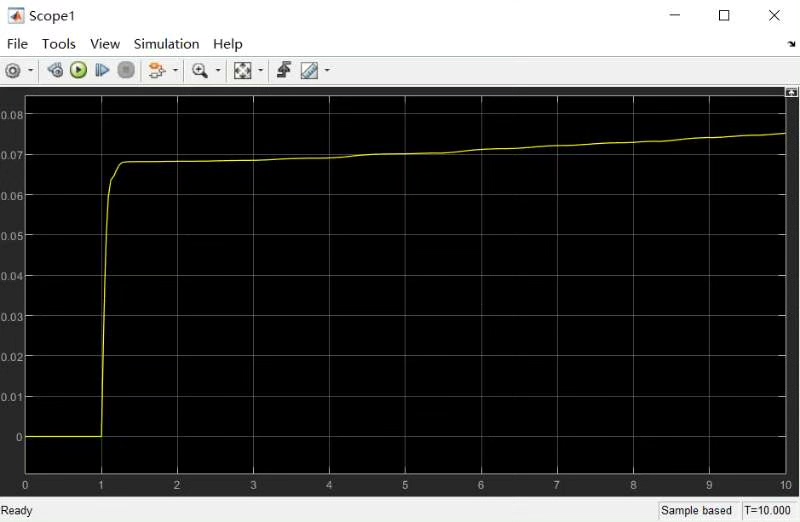Expand the zoom options dropdown arrow
Viewport: 800px width, 522px height.
click(218, 70)
